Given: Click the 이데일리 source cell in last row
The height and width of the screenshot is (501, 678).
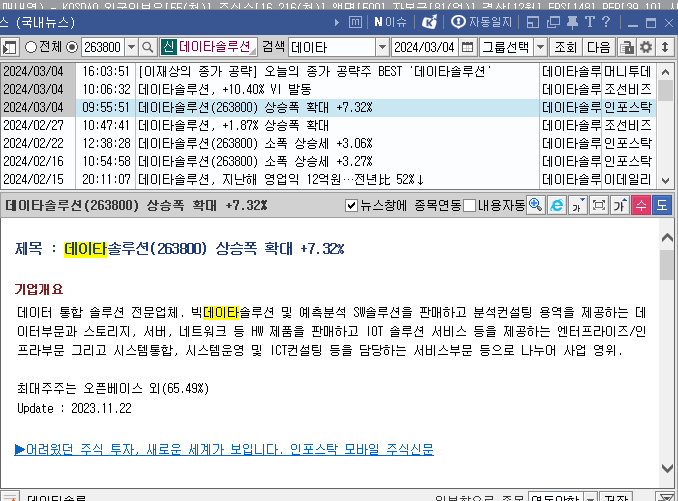Looking at the screenshot, I should pyautogui.click(x=627, y=179).
